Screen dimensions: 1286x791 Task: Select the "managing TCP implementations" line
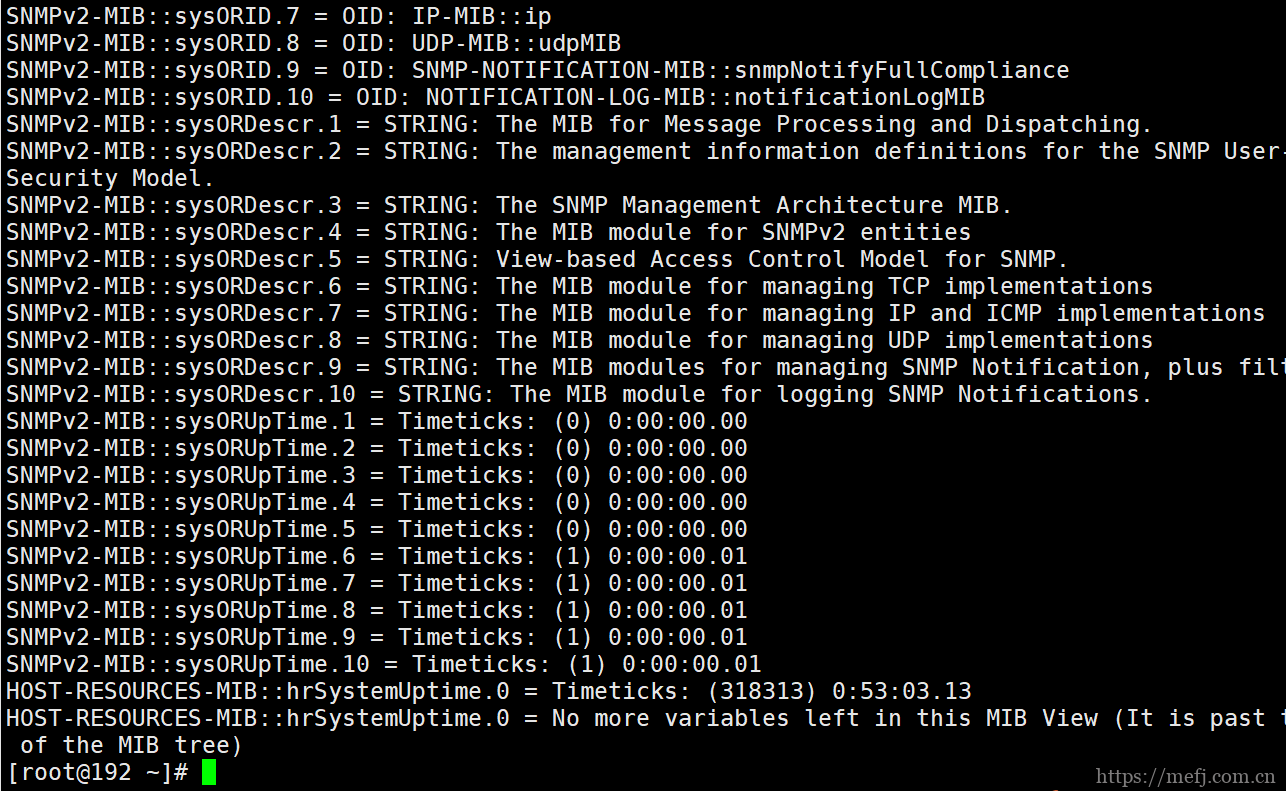pos(957,286)
